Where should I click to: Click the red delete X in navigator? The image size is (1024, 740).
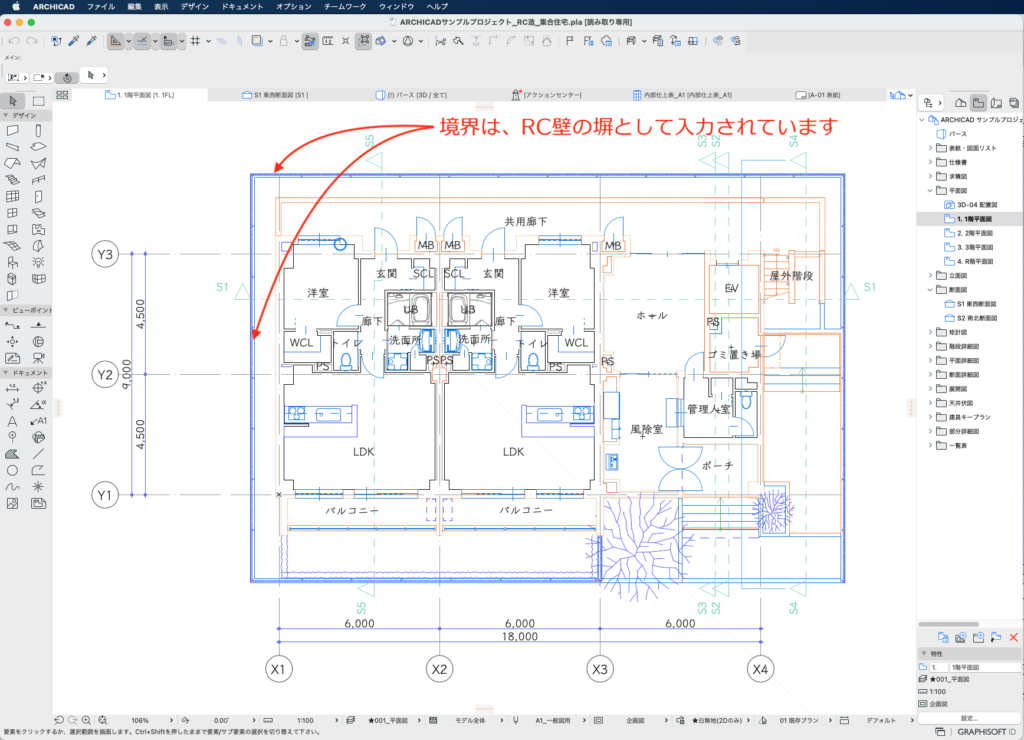[x=1014, y=637]
